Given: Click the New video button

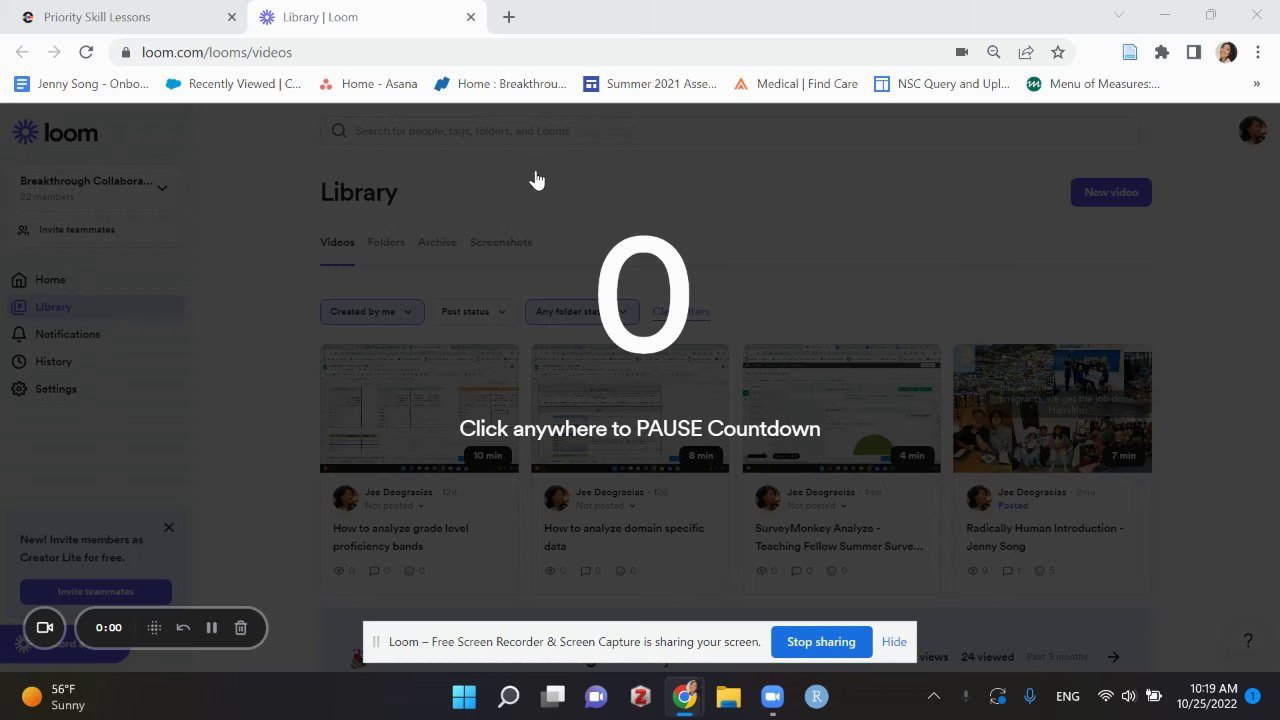Looking at the screenshot, I should pyautogui.click(x=1111, y=192).
